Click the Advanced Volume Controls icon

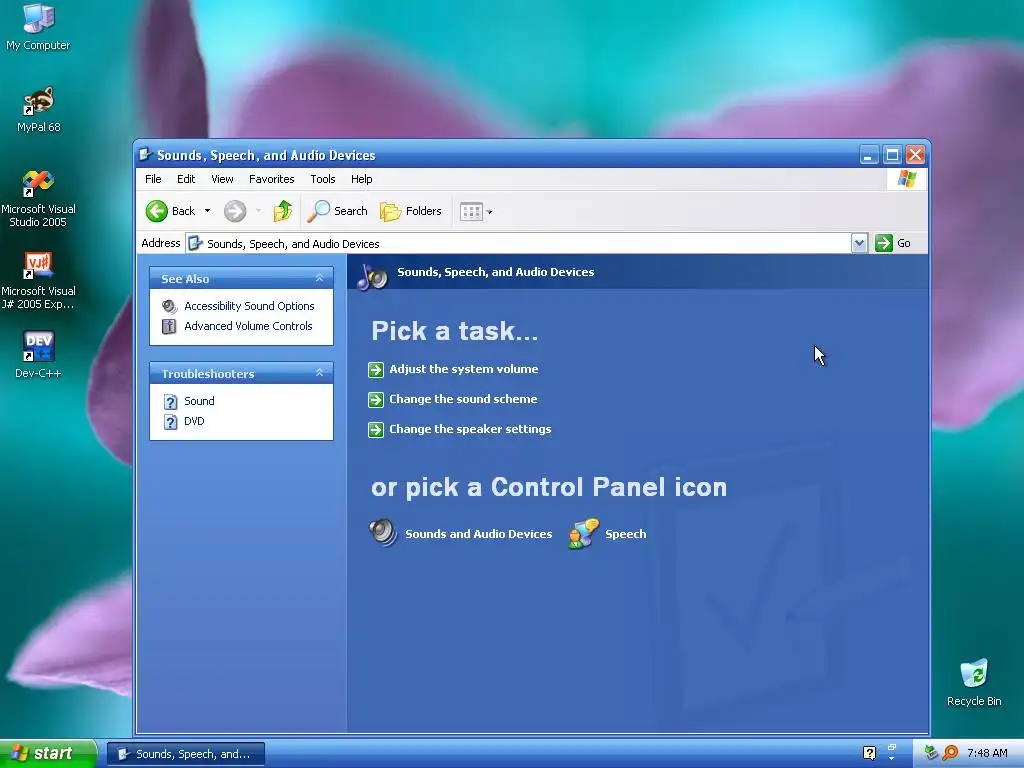click(169, 327)
